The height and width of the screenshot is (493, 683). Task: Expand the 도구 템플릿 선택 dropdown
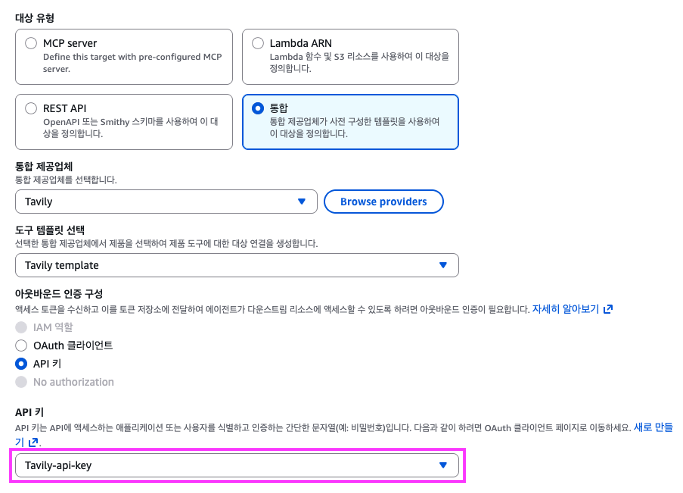236,265
